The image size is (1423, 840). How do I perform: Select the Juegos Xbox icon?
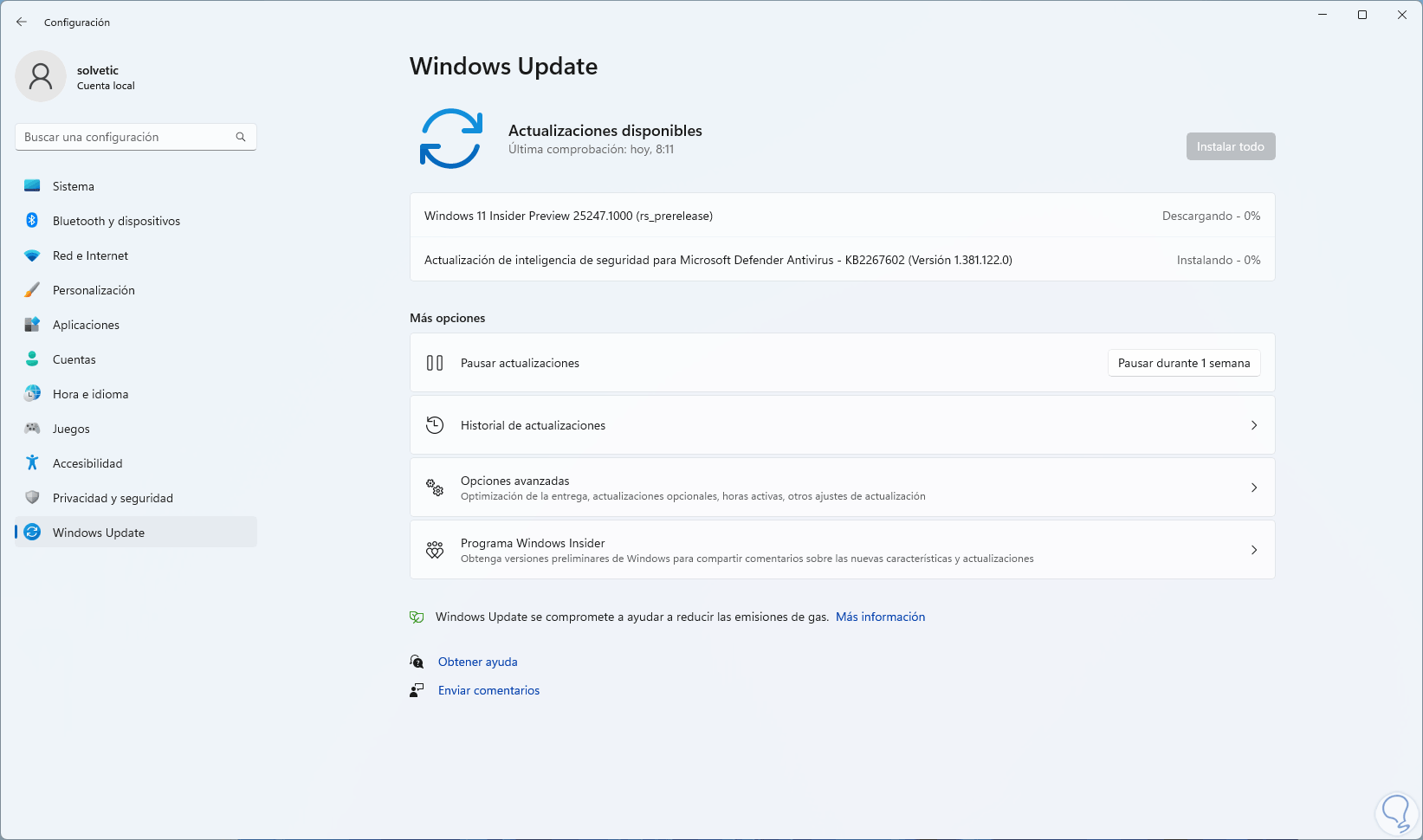coord(32,429)
